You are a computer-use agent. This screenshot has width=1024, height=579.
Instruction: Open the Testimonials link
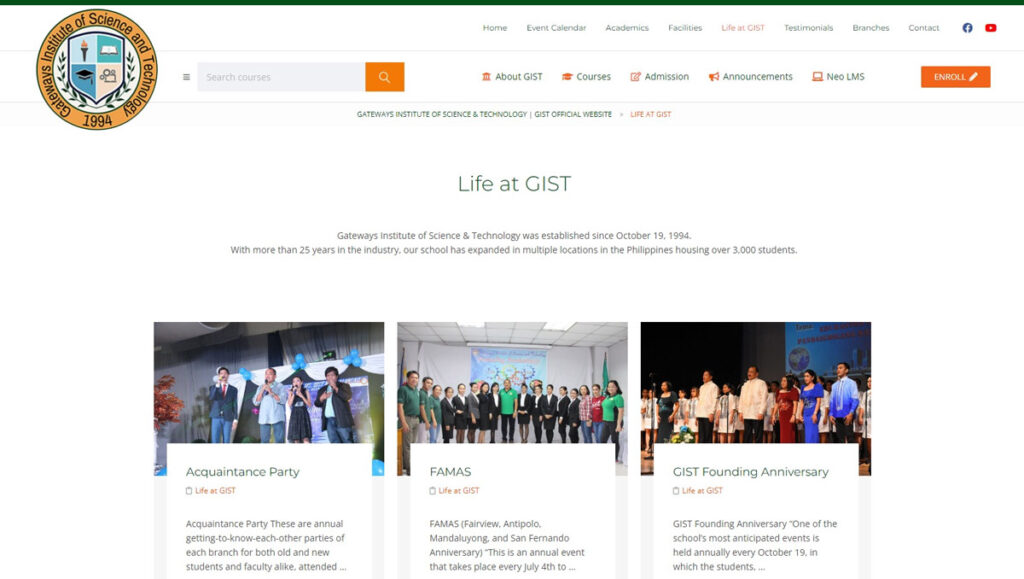808,28
